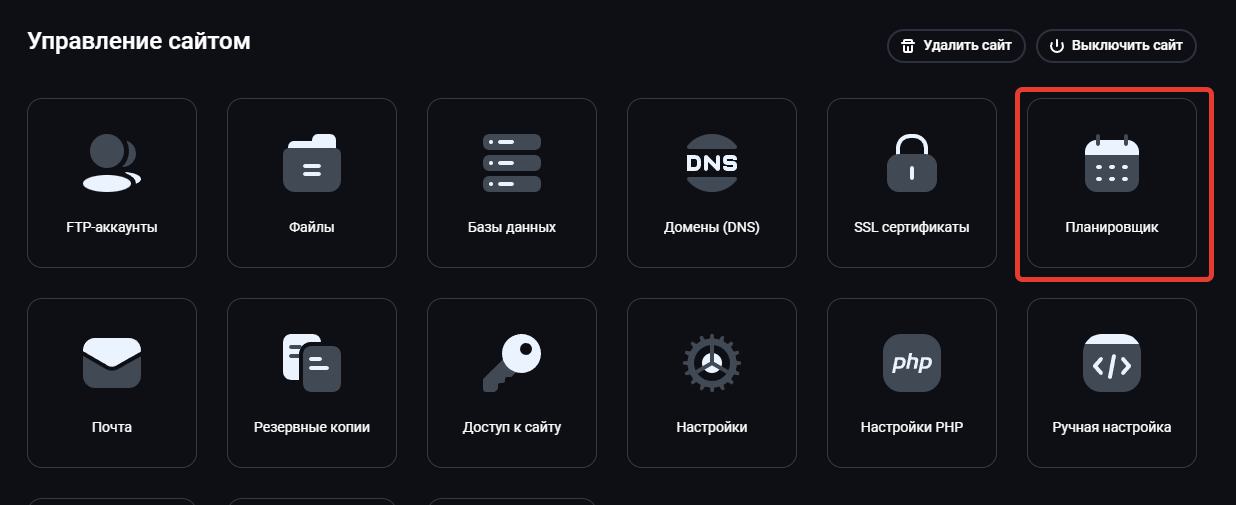1236x505 pixels.
Task: Select the Планировщик label text
Action: click(x=1112, y=227)
